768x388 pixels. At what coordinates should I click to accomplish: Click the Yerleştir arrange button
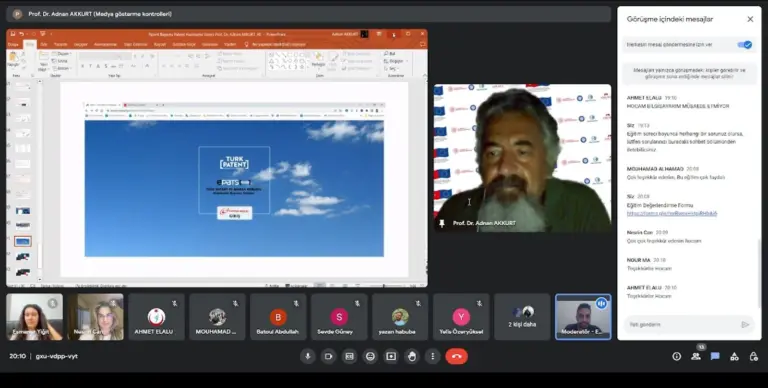[318, 61]
